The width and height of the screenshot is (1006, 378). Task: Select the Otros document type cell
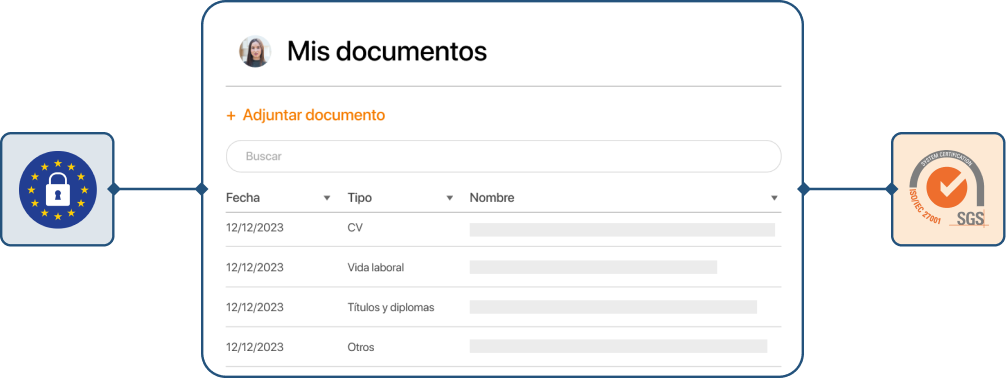(361, 347)
